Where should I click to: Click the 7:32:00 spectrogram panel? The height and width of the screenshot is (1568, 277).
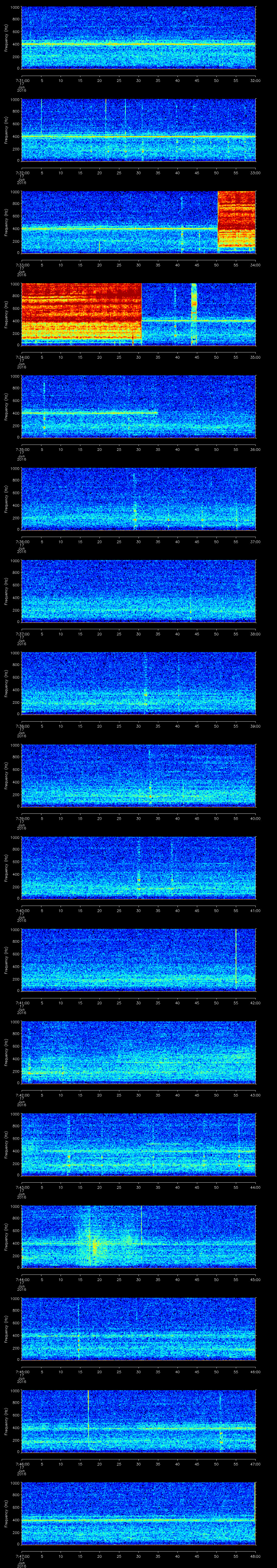pyautogui.click(x=138, y=130)
